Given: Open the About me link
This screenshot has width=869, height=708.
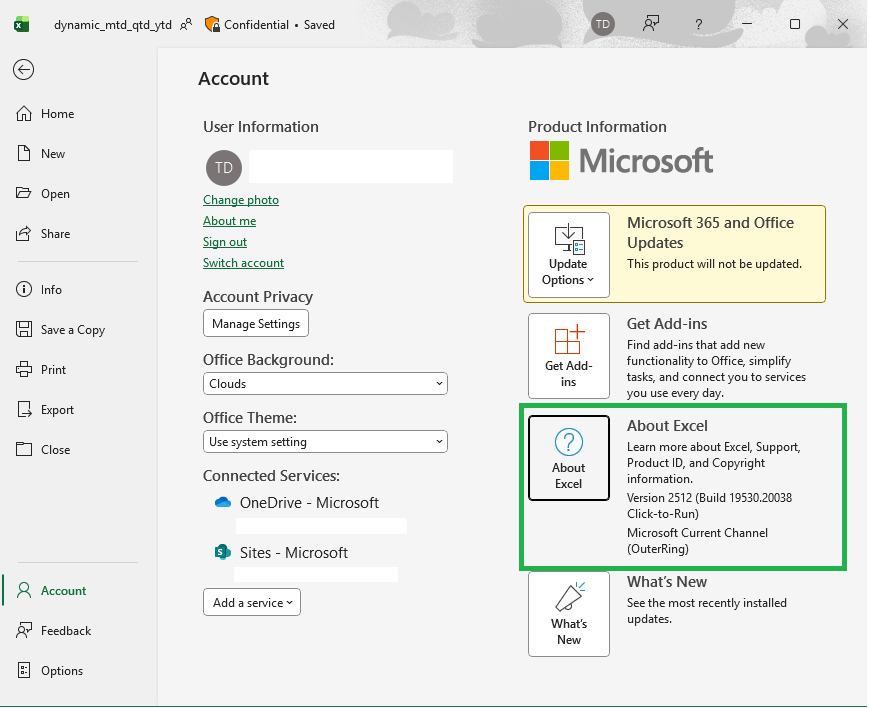Looking at the screenshot, I should point(229,221).
